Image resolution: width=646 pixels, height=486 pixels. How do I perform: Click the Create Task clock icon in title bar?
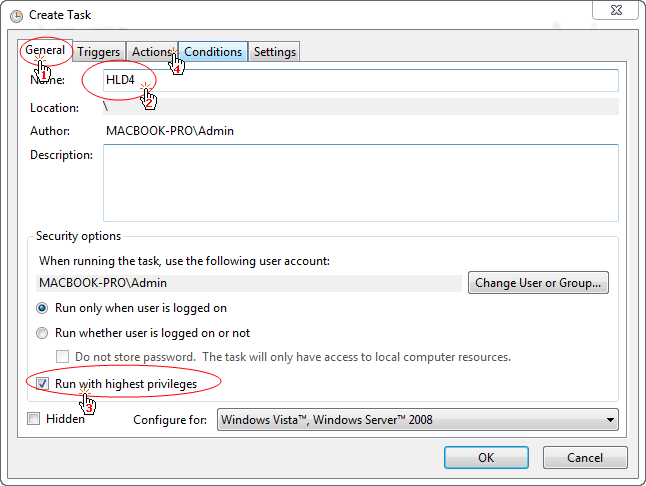[16, 16]
